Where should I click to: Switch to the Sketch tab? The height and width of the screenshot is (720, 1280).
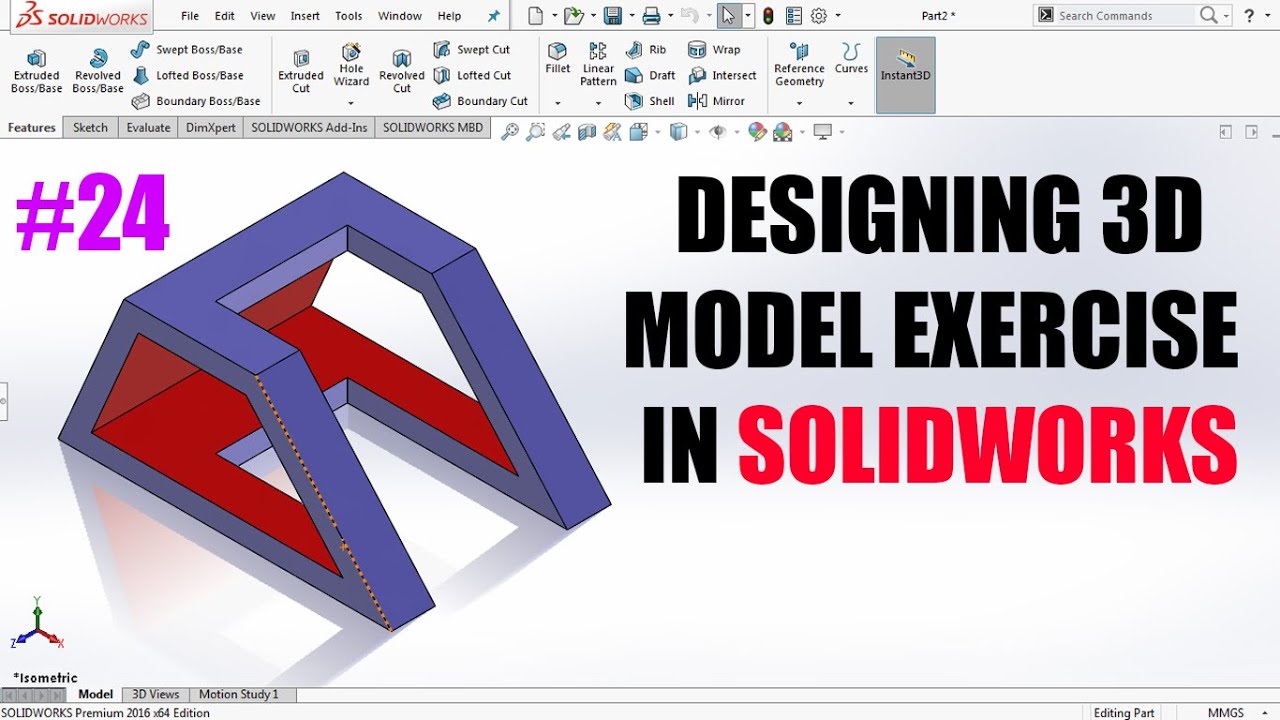pyautogui.click(x=90, y=128)
